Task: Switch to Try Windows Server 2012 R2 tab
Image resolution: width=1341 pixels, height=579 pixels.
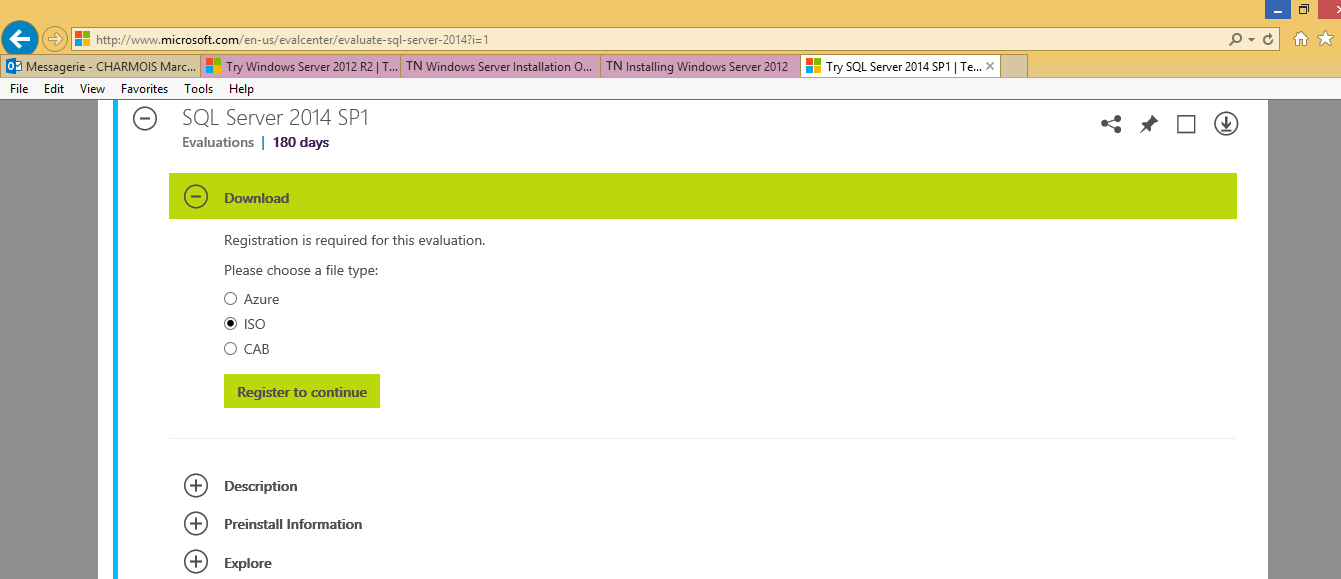Action: coord(301,67)
